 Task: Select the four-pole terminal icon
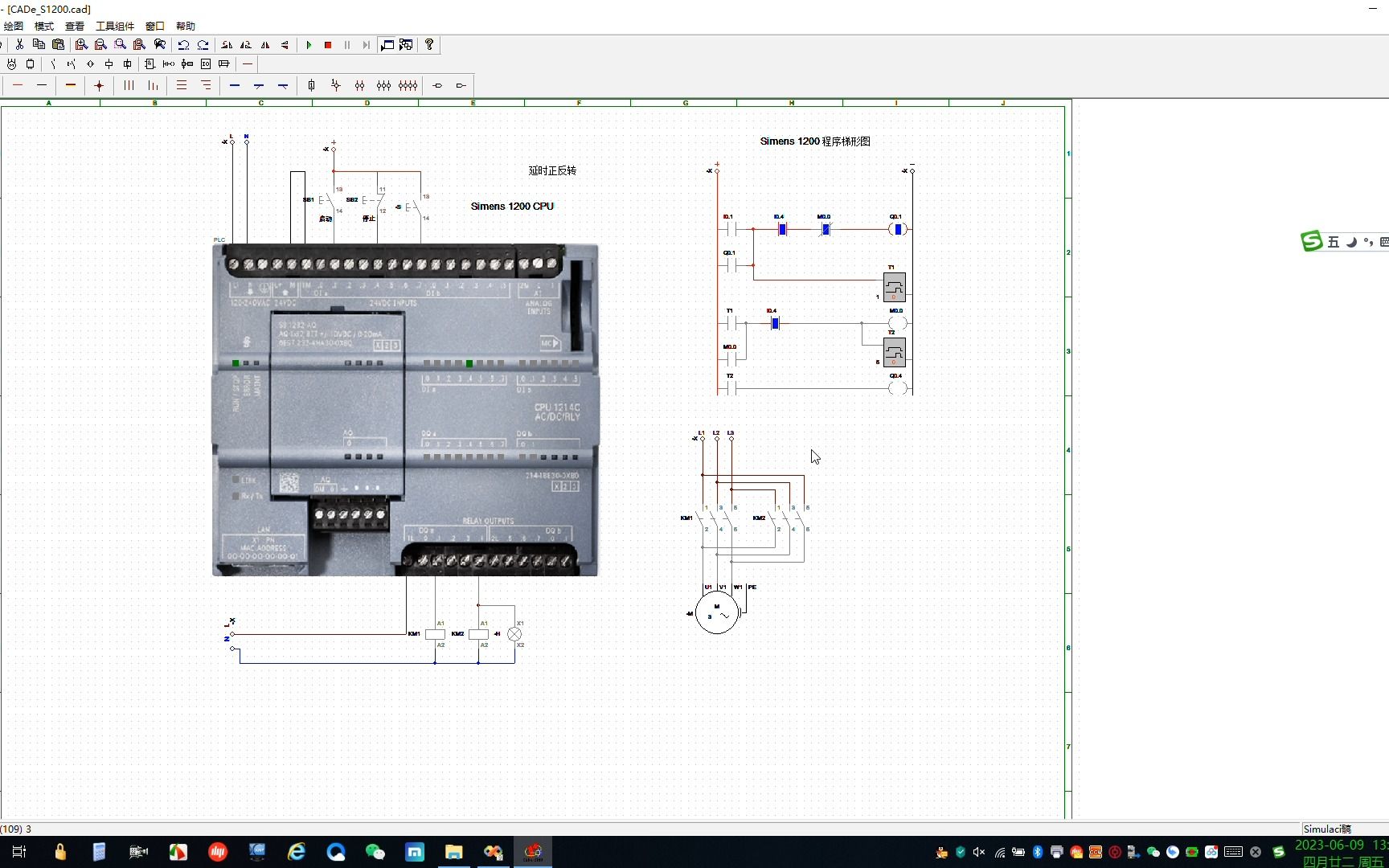pyautogui.click(x=408, y=85)
